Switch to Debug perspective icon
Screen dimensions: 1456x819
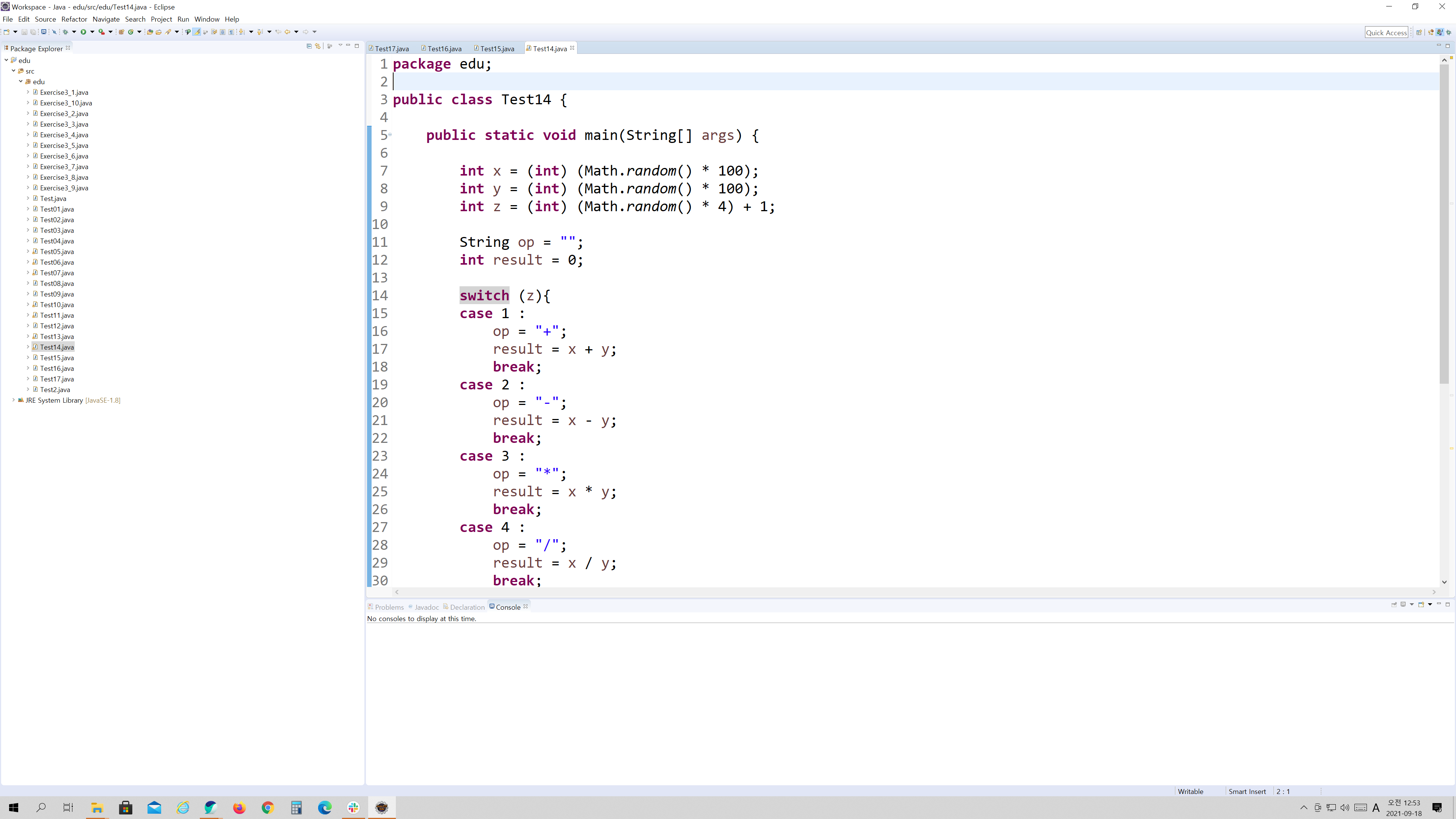tap(1449, 32)
